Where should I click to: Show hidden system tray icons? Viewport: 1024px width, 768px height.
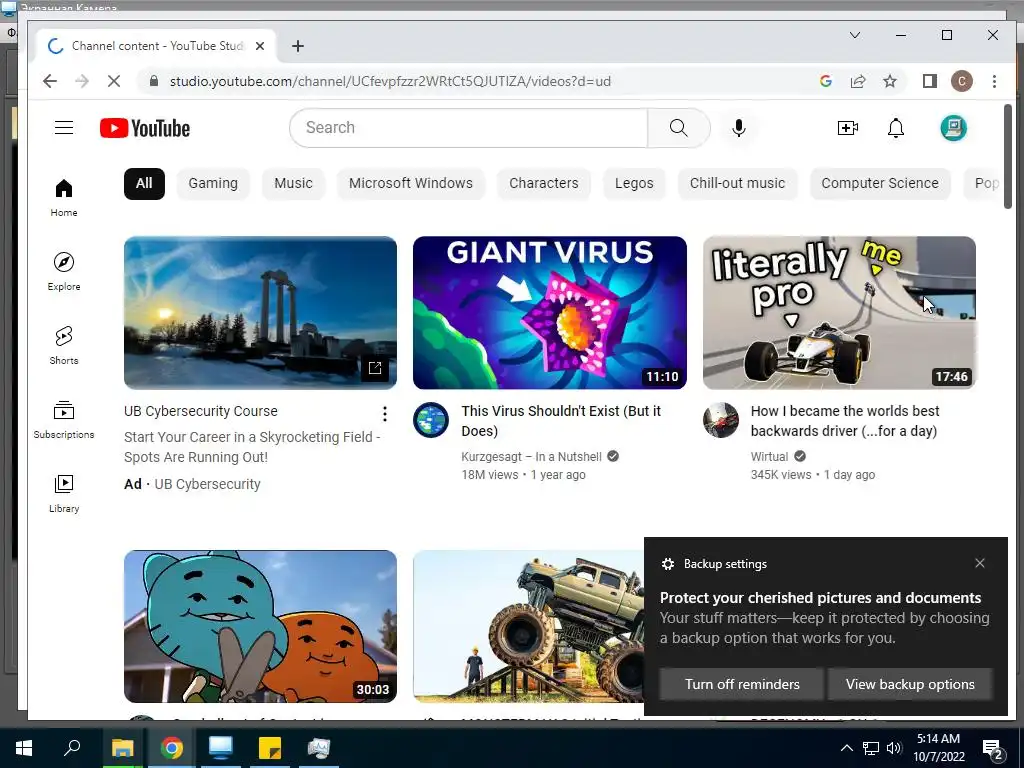tap(846, 748)
